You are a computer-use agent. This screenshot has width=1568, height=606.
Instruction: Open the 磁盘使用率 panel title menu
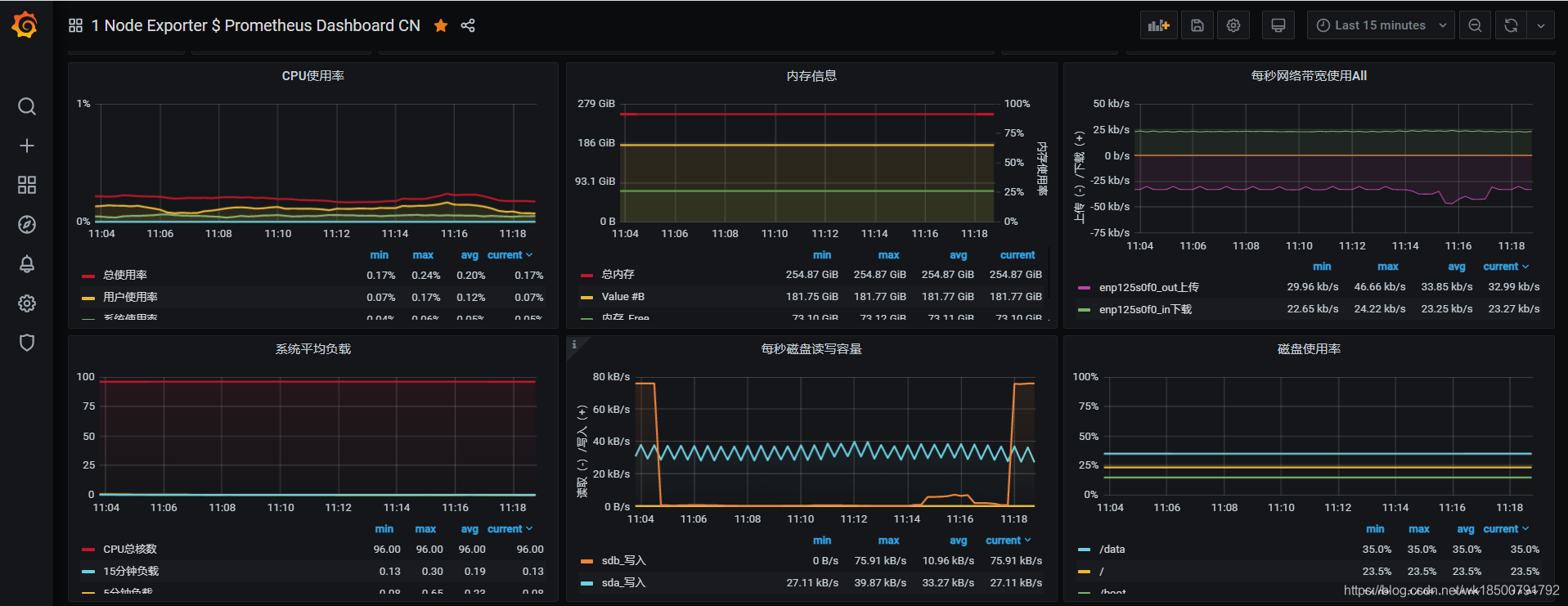[1309, 349]
